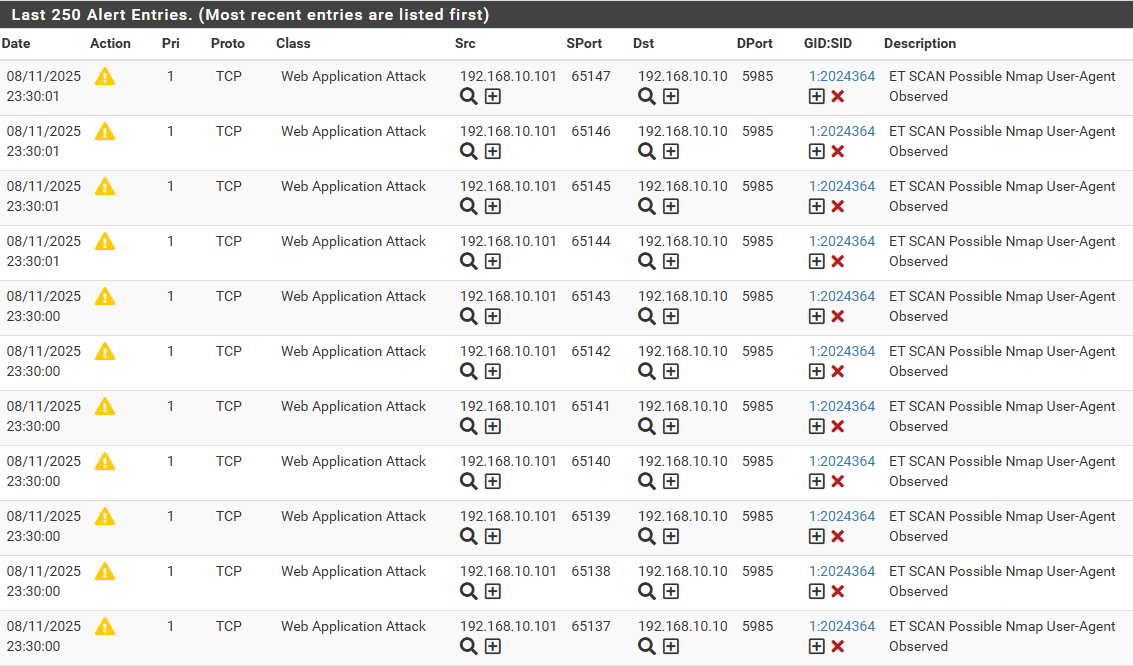Click source IP lookup magnifier in SPort 65147 row
1133x666 pixels.
(x=468, y=96)
